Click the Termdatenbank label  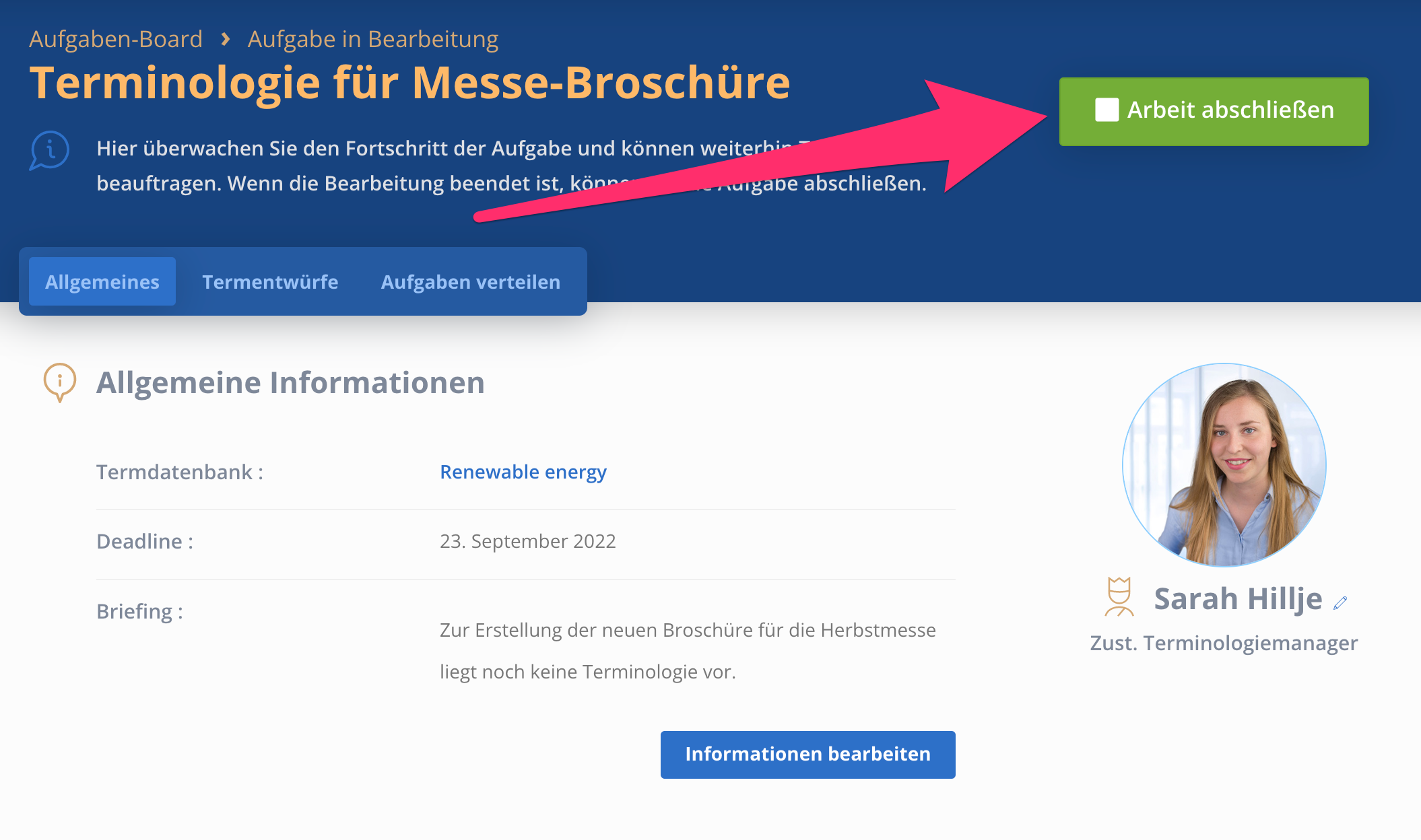pos(180,472)
